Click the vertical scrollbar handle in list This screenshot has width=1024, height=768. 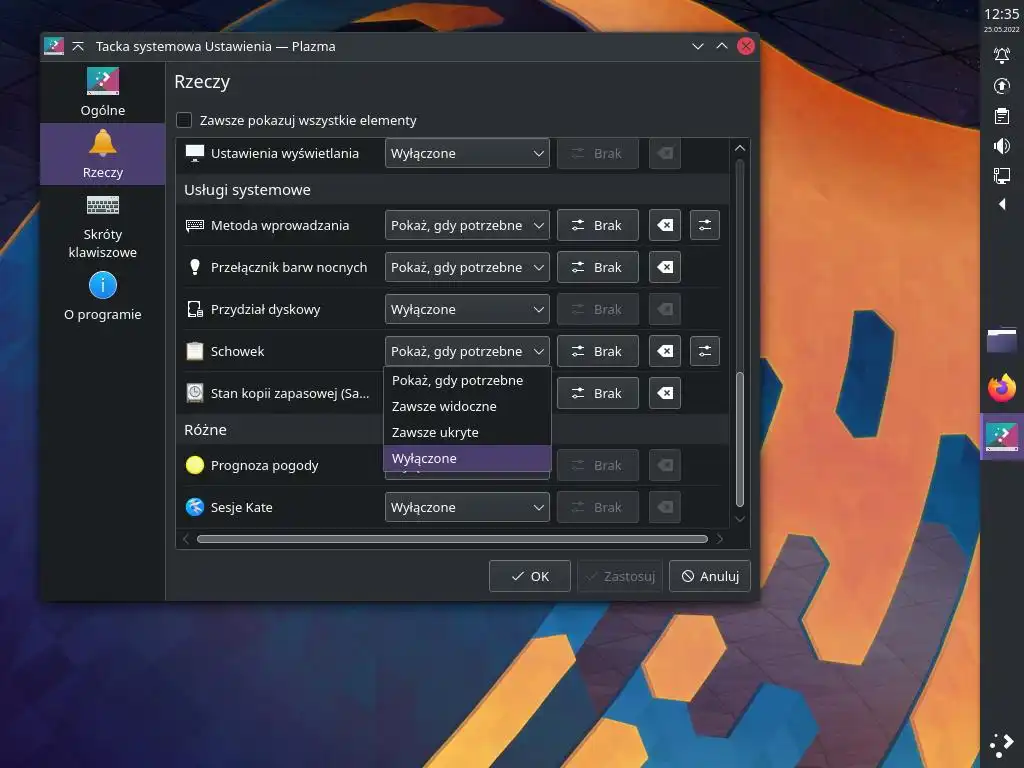pyautogui.click(x=740, y=439)
